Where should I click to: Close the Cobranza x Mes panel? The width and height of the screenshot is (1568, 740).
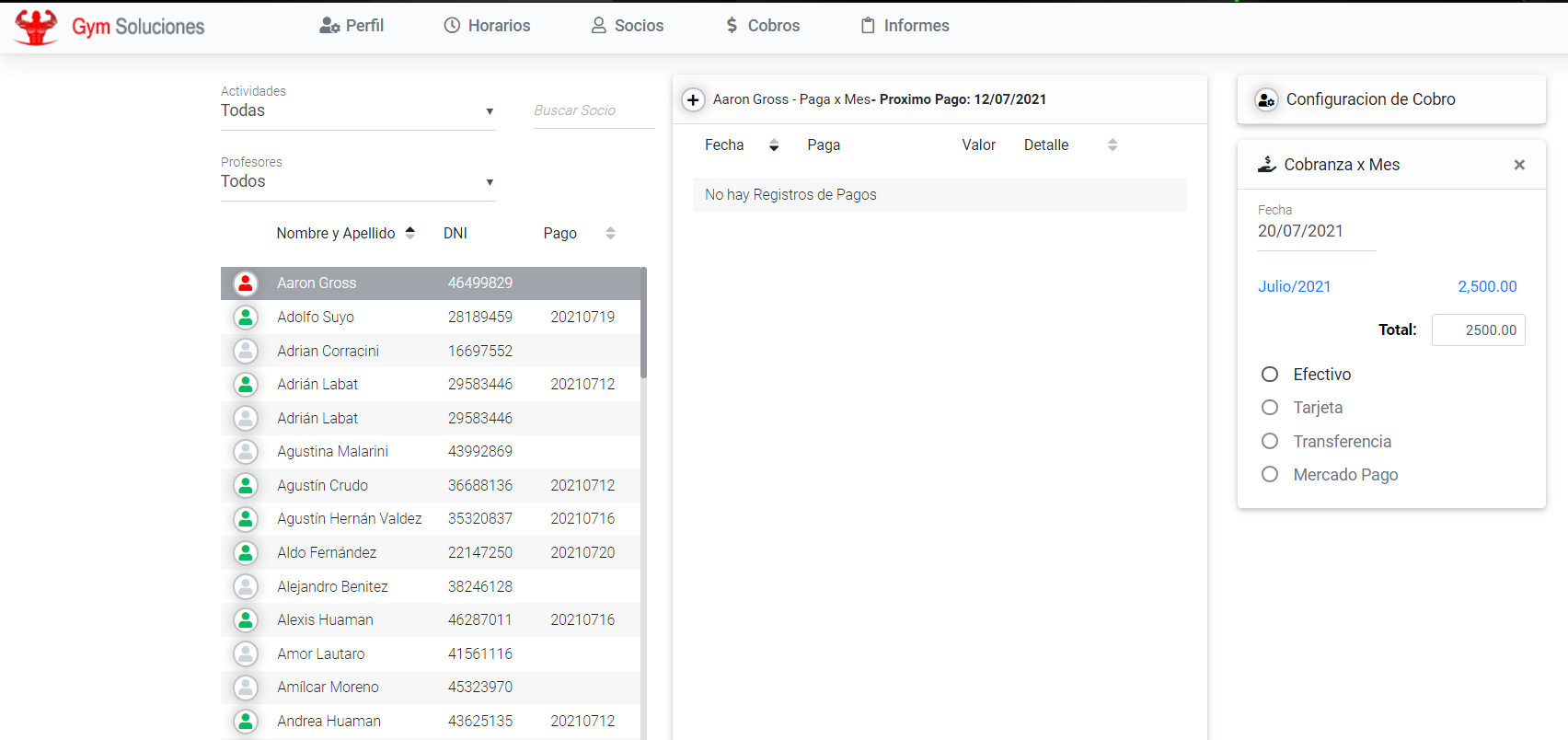1519,165
